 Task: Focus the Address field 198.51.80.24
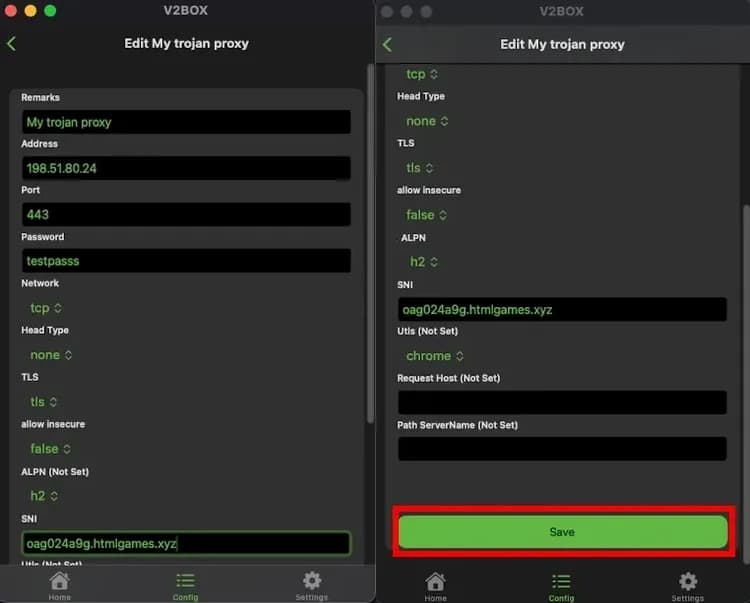pos(186,168)
